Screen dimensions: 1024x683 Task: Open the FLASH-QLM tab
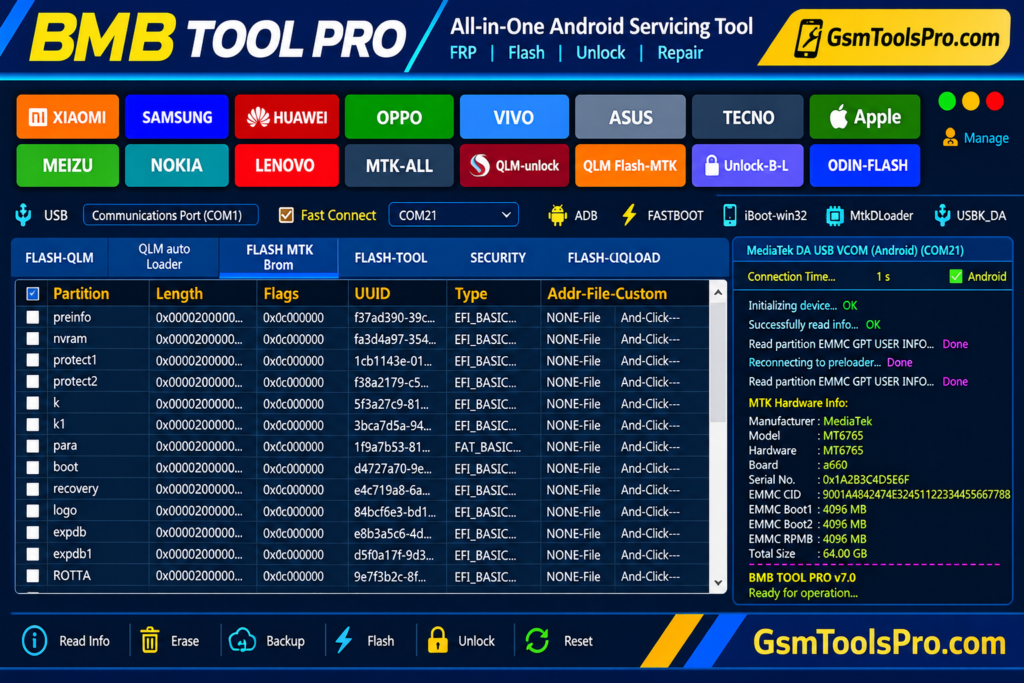pyautogui.click(x=59, y=257)
